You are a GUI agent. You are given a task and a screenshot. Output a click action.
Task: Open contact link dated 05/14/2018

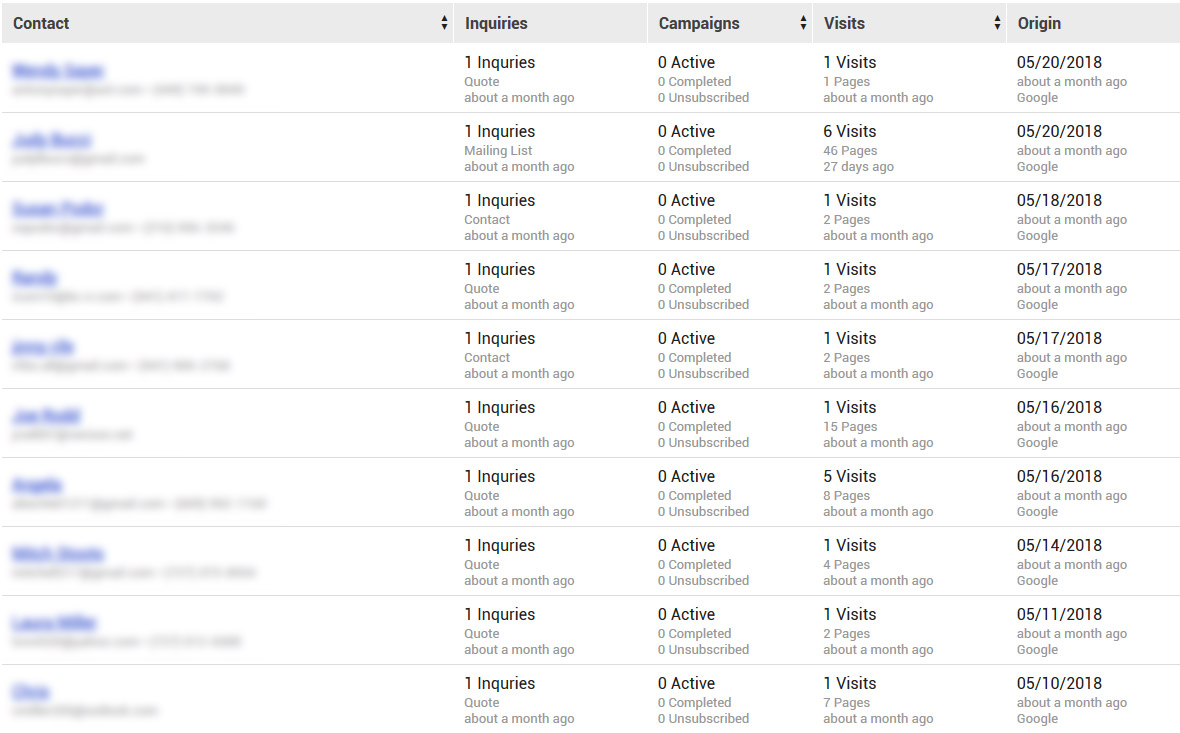(58, 554)
